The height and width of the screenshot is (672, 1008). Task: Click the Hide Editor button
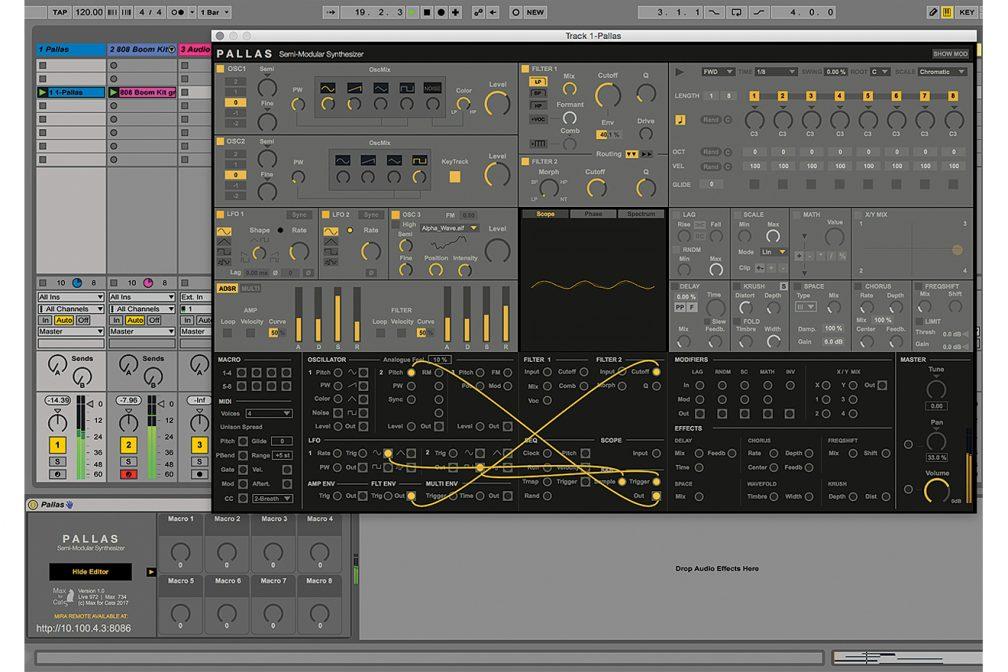click(x=90, y=572)
